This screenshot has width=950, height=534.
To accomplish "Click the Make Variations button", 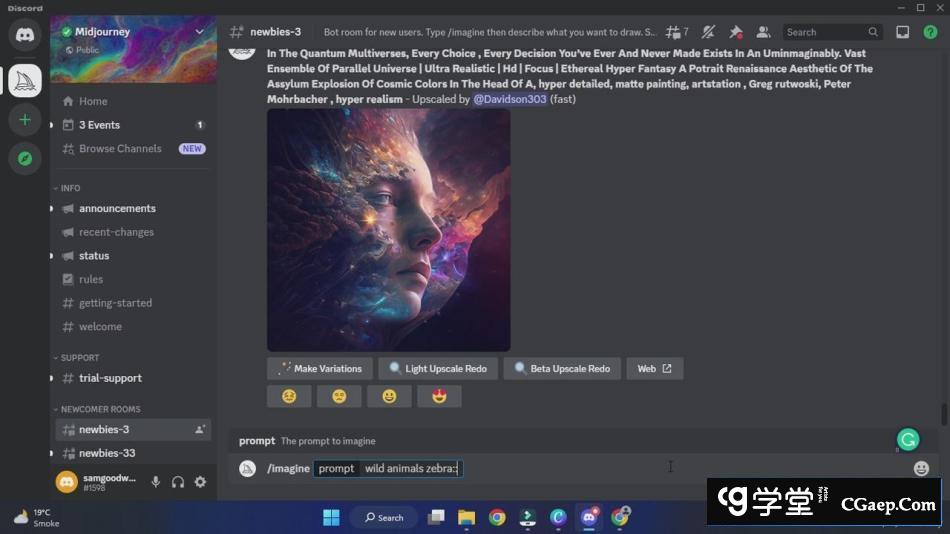I will 320,368.
